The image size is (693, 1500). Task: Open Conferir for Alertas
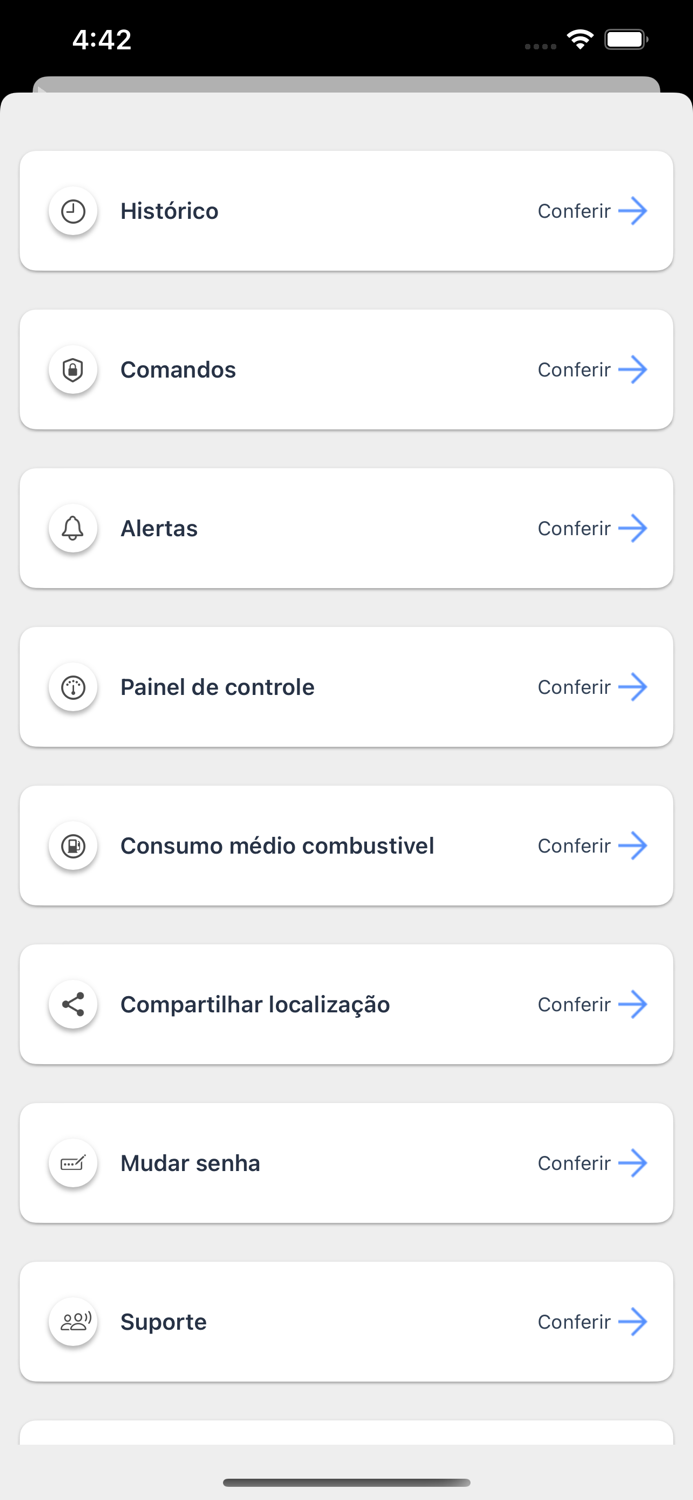click(x=575, y=528)
